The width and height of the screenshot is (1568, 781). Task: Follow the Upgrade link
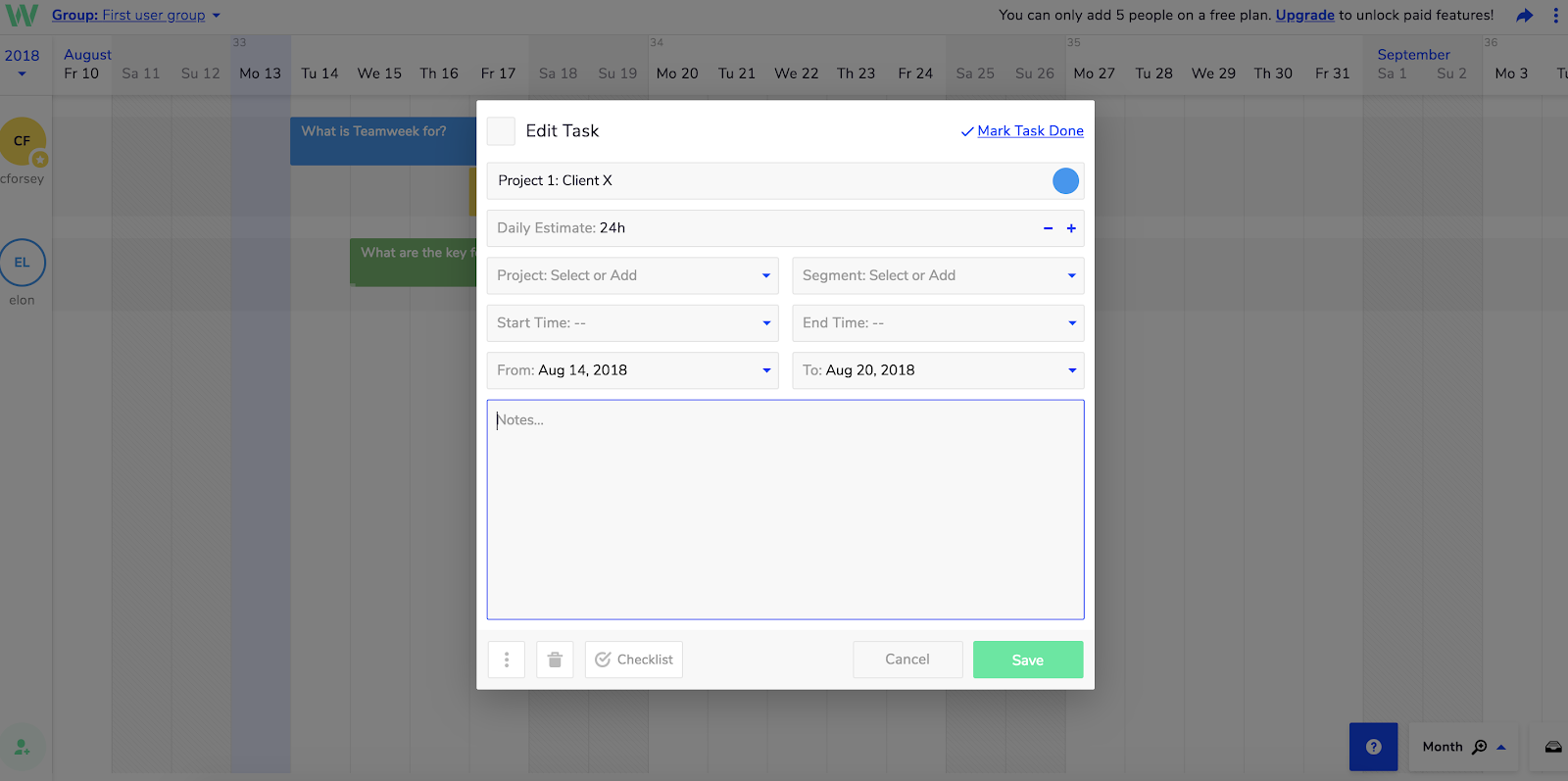click(x=1304, y=15)
